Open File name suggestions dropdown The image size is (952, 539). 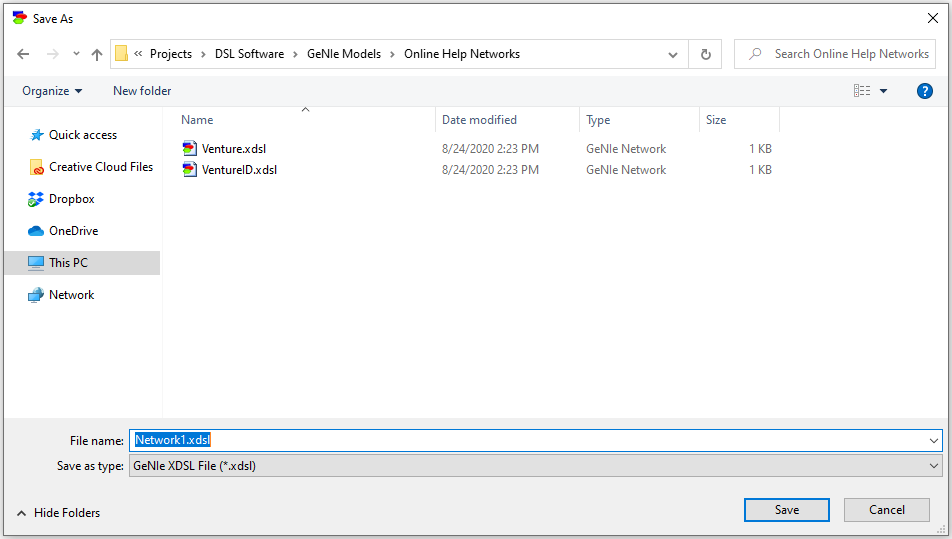point(934,441)
